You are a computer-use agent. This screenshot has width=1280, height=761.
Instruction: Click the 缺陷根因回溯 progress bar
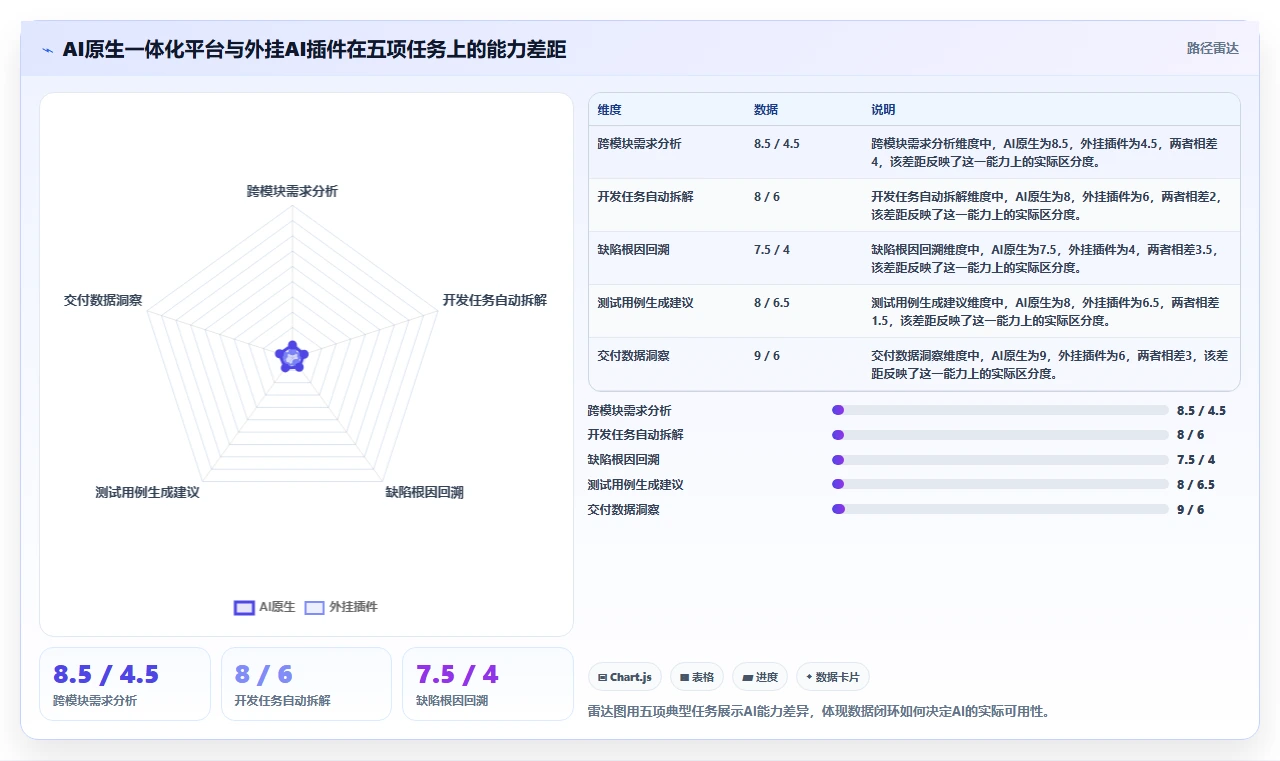coord(1000,460)
